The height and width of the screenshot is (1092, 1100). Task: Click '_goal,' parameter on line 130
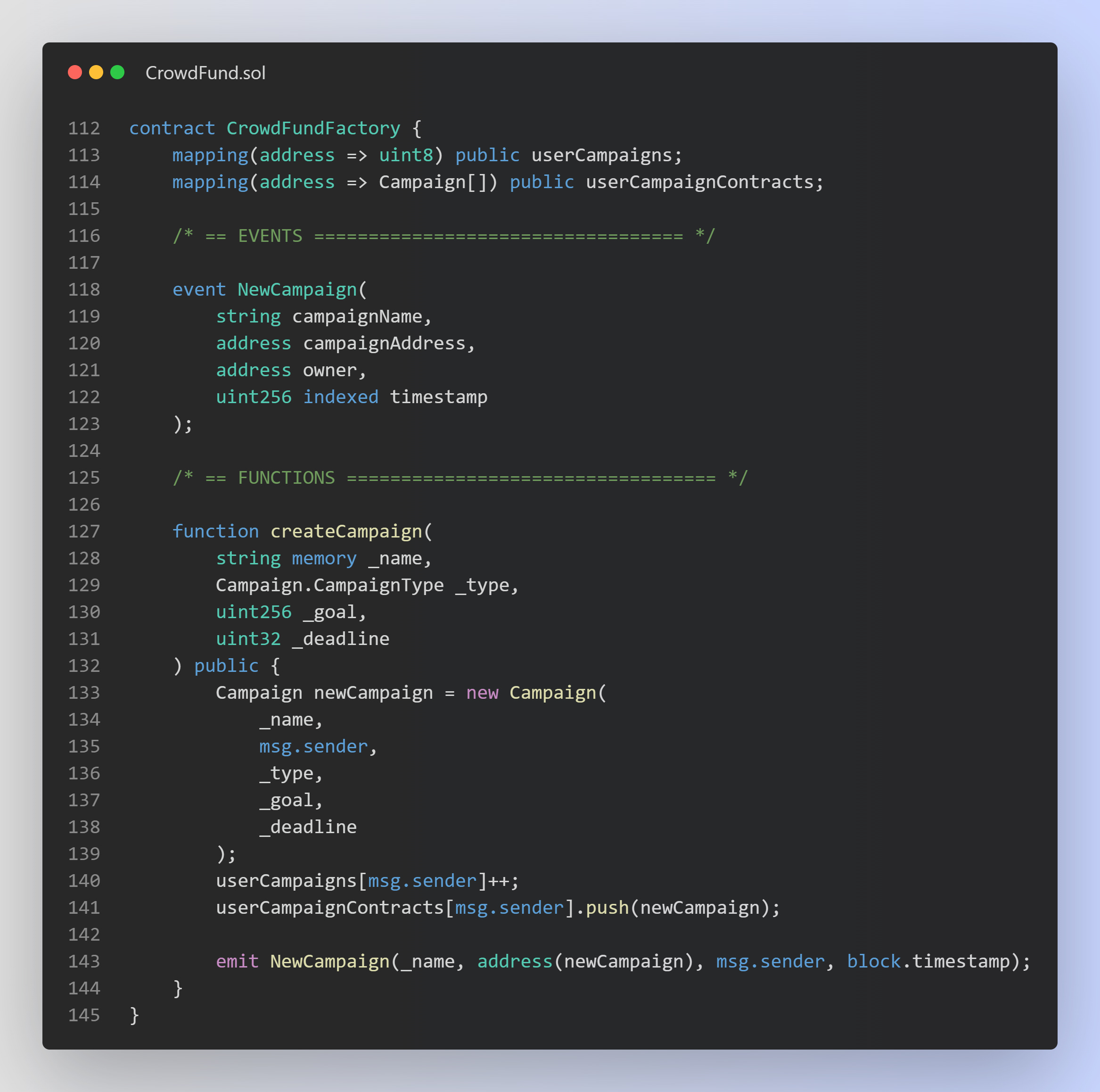(x=335, y=612)
